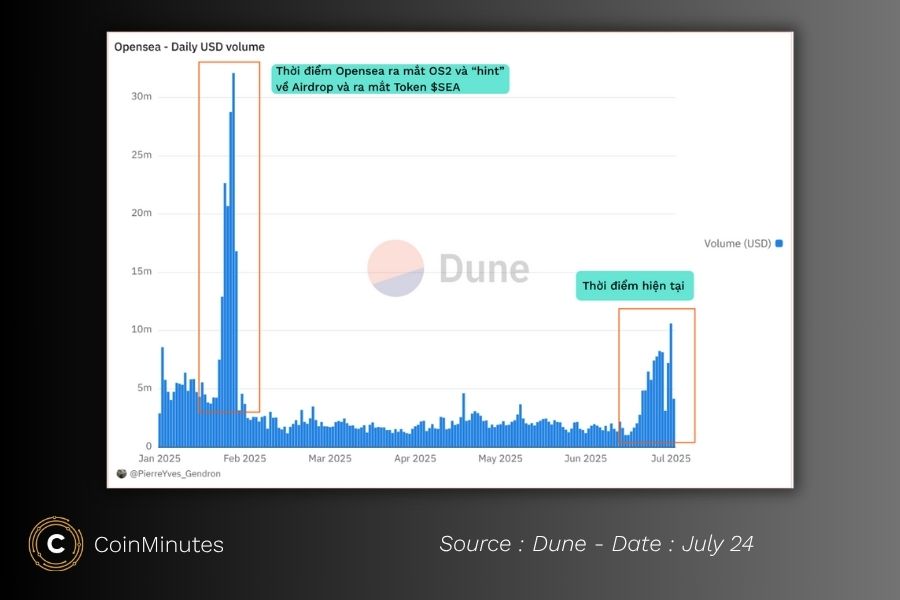Click the '15m' y-axis label
The image size is (900, 600).
pyautogui.click(x=142, y=272)
